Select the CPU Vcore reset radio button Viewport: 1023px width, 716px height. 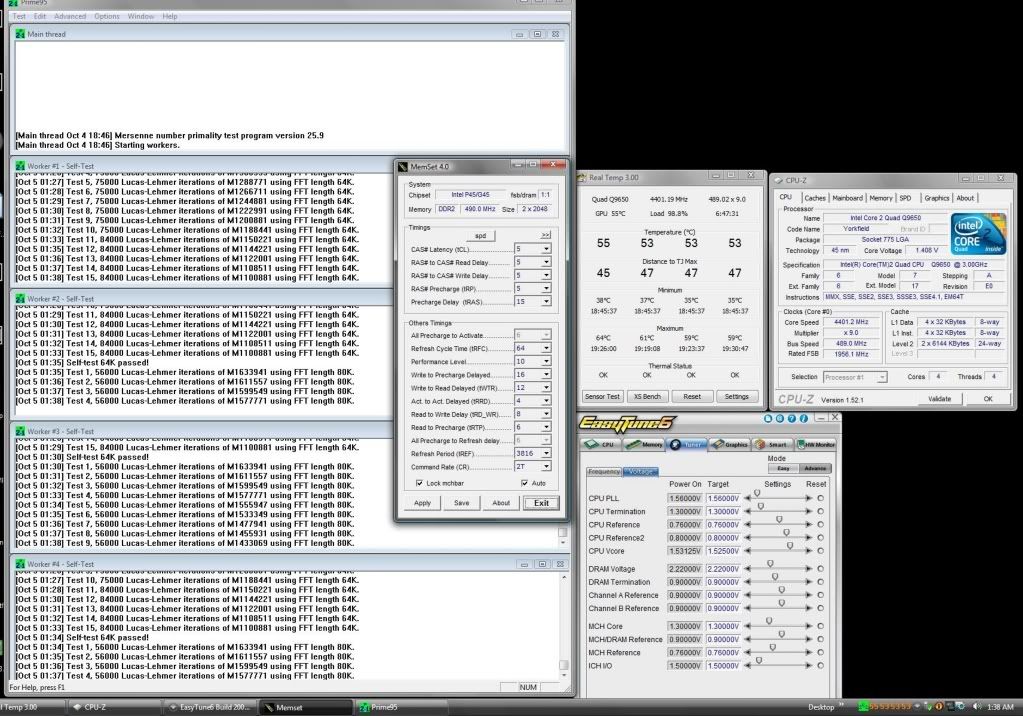821,551
